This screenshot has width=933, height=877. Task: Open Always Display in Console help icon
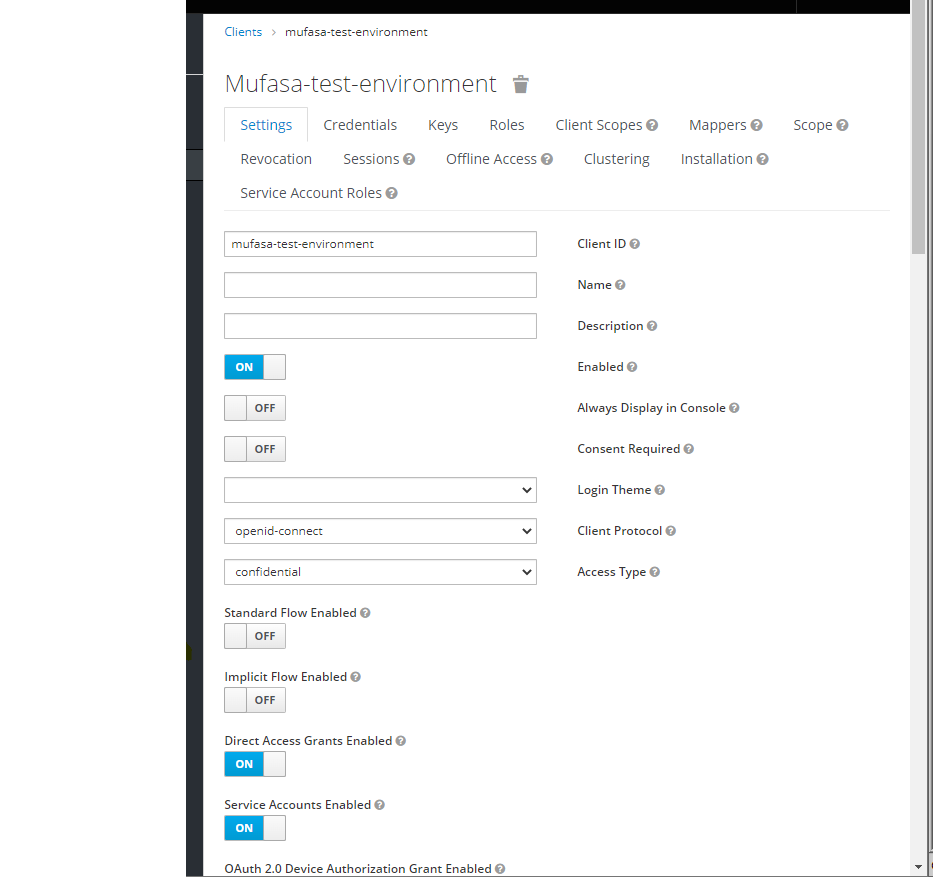point(734,408)
